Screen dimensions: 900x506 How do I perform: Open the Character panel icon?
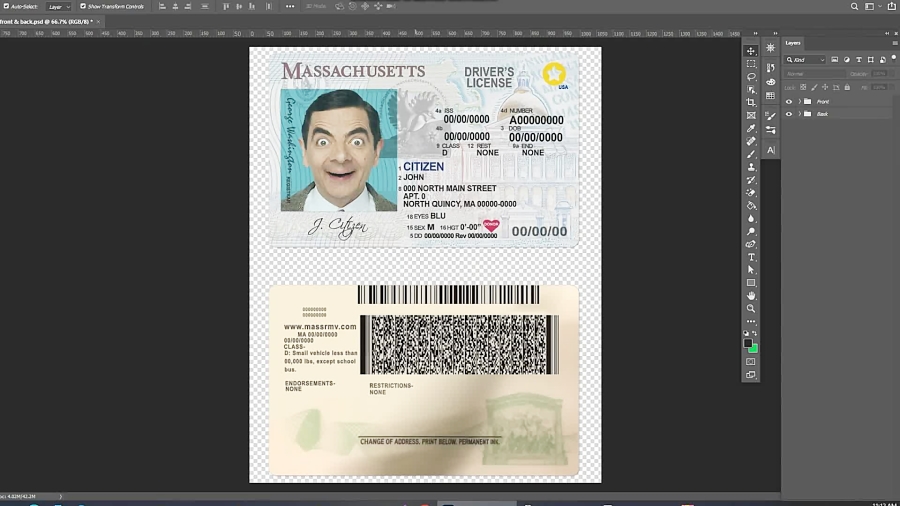771,150
